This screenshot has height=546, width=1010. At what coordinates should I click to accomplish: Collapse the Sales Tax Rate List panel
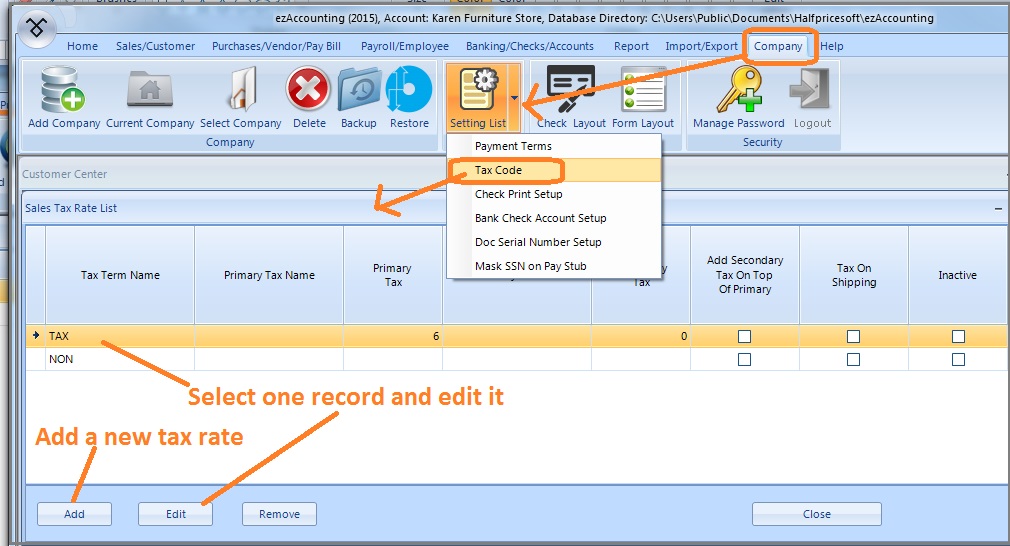tap(998, 209)
